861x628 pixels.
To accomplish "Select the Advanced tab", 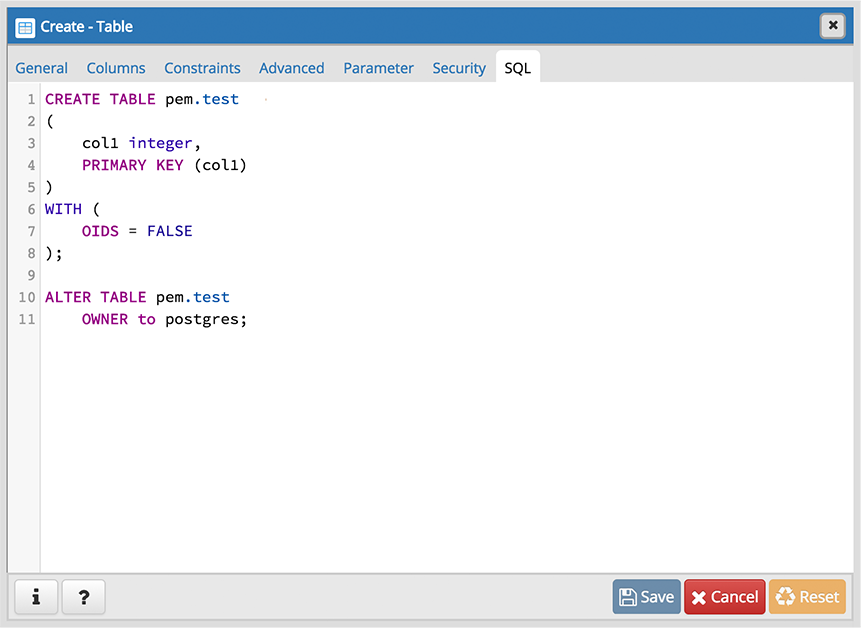I will (291, 68).
